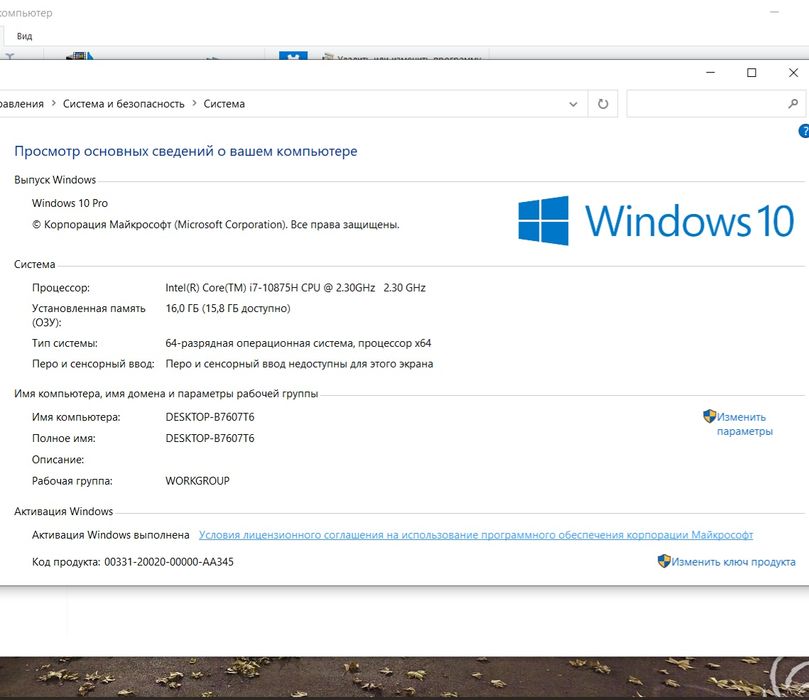Expand chevron after 'Система и безопасность'
This screenshot has height=700, width=809.
coord(194,104)
